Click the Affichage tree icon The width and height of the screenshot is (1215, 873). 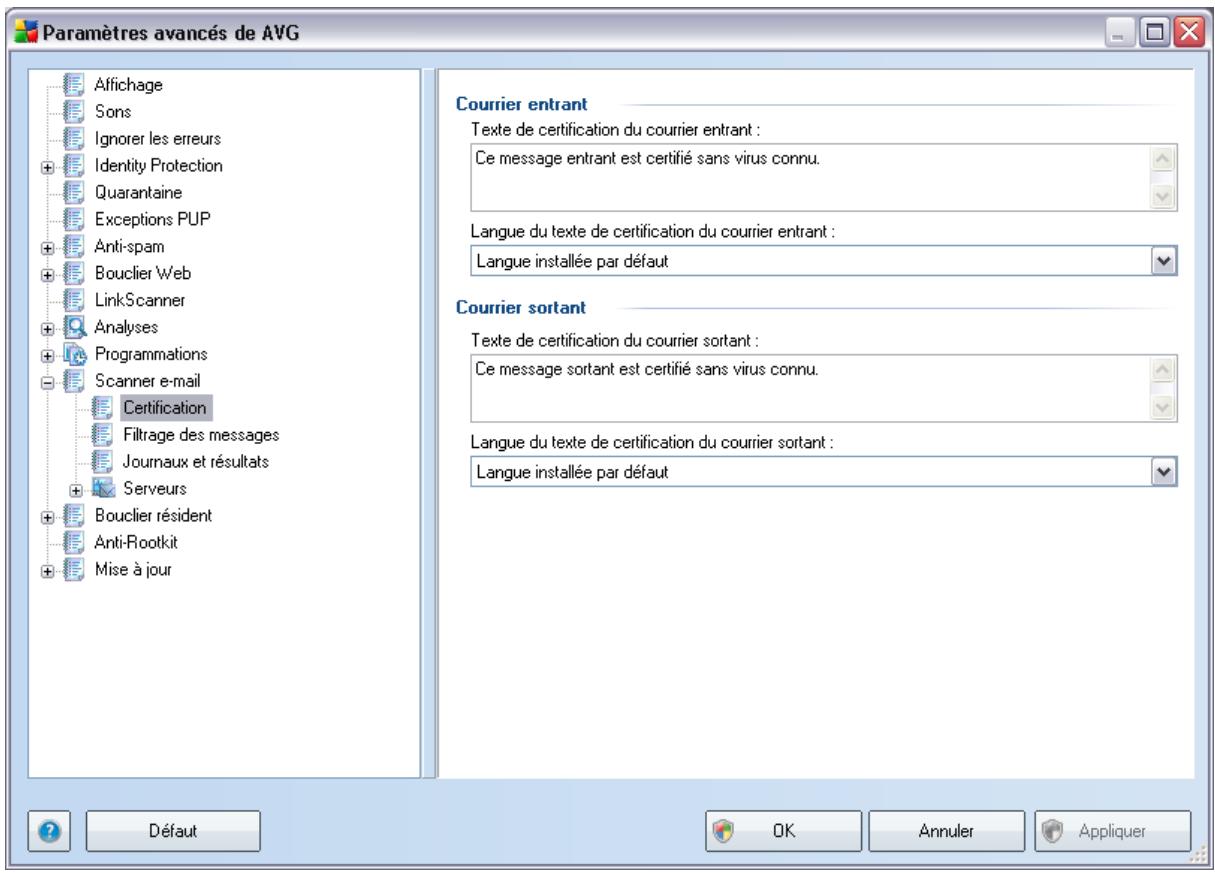(x=72, y=84)
